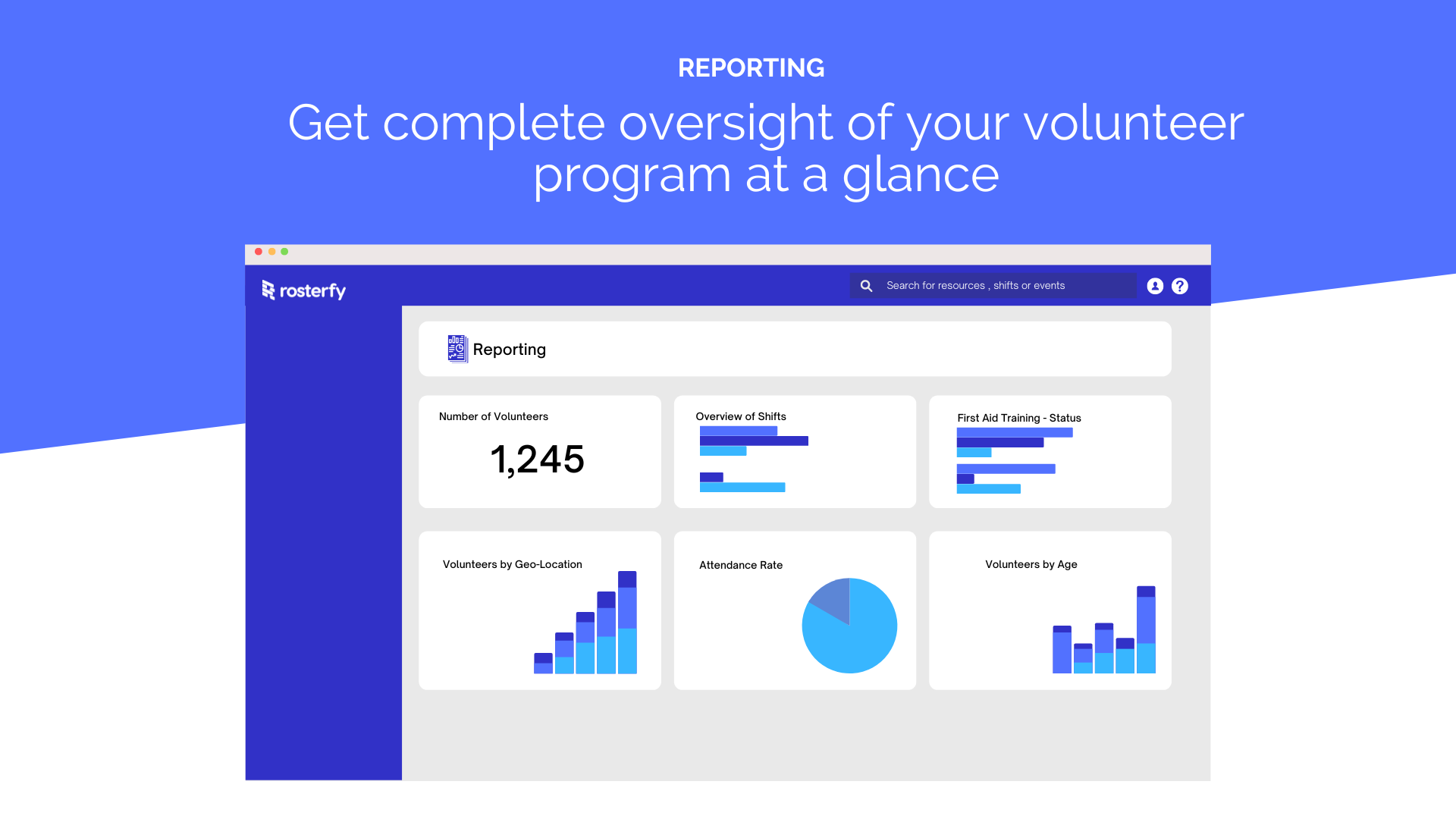Open the user profile icon
Screen dimensions: 1456x819
click(1155, 286)
